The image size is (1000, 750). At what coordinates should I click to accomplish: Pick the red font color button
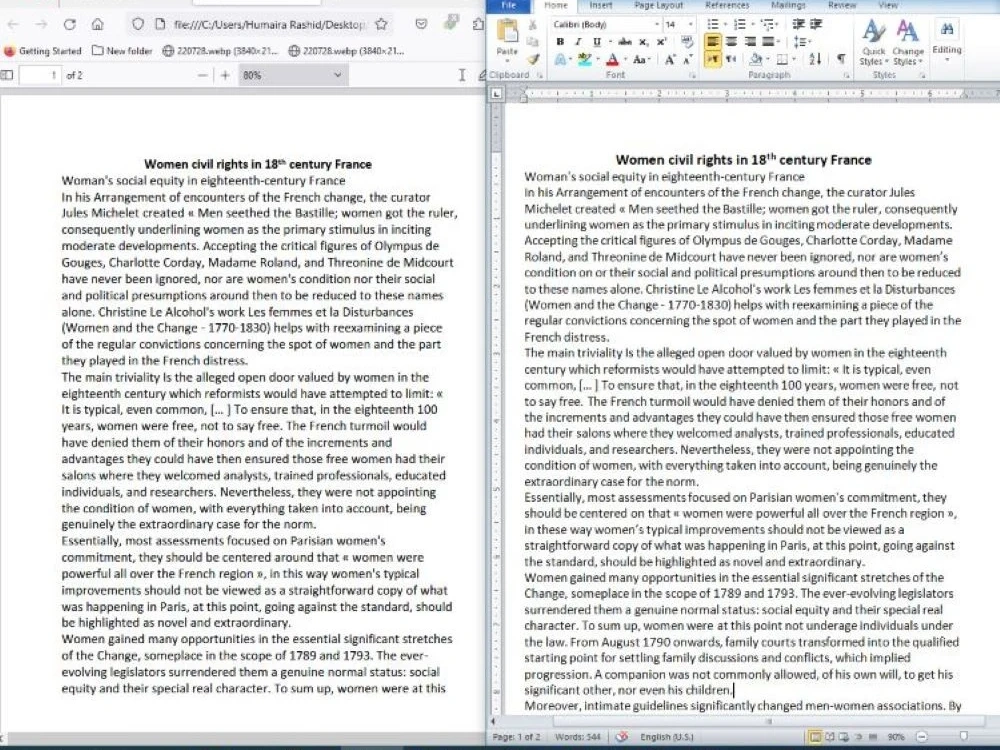612,59
